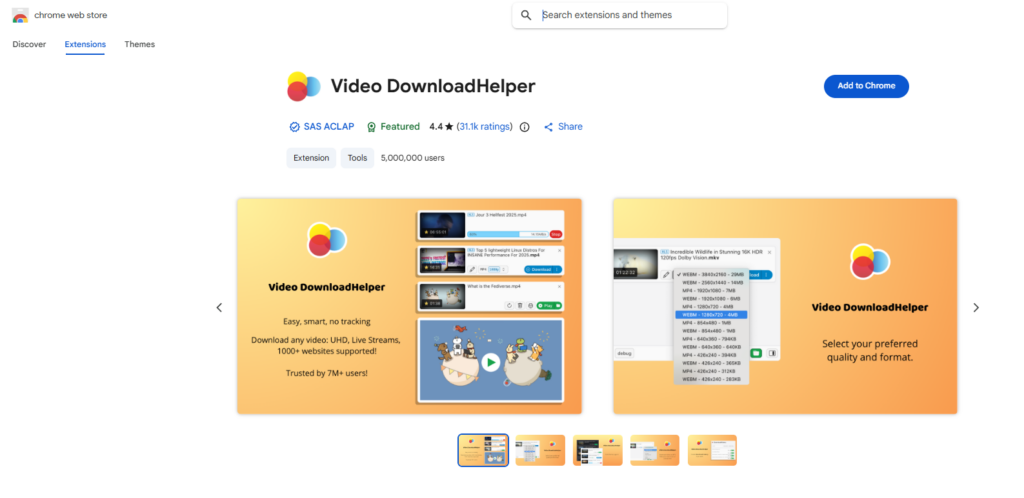The width and height of the screenshot is (1024, 498).
Task: Click 'Trusted by 7M+ users!' text
Action: (x=327, y=373)
